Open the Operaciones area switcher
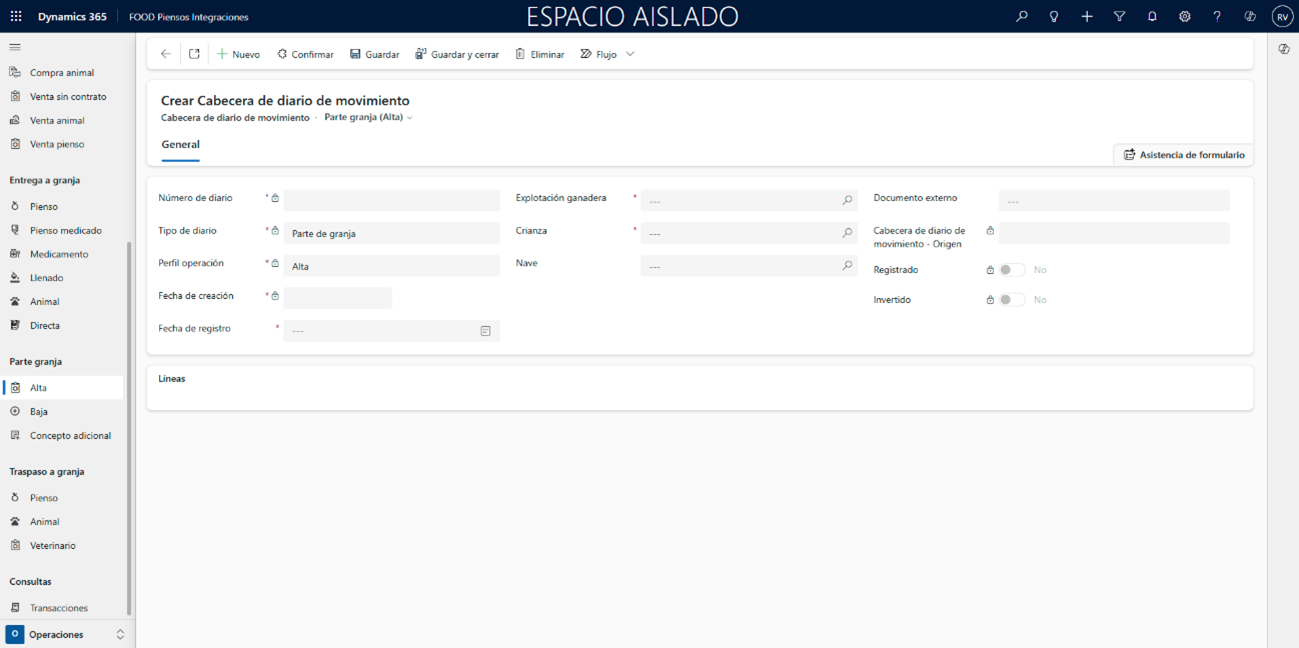The height and width of the screenshot is (648, 1299). coord(66,634)
